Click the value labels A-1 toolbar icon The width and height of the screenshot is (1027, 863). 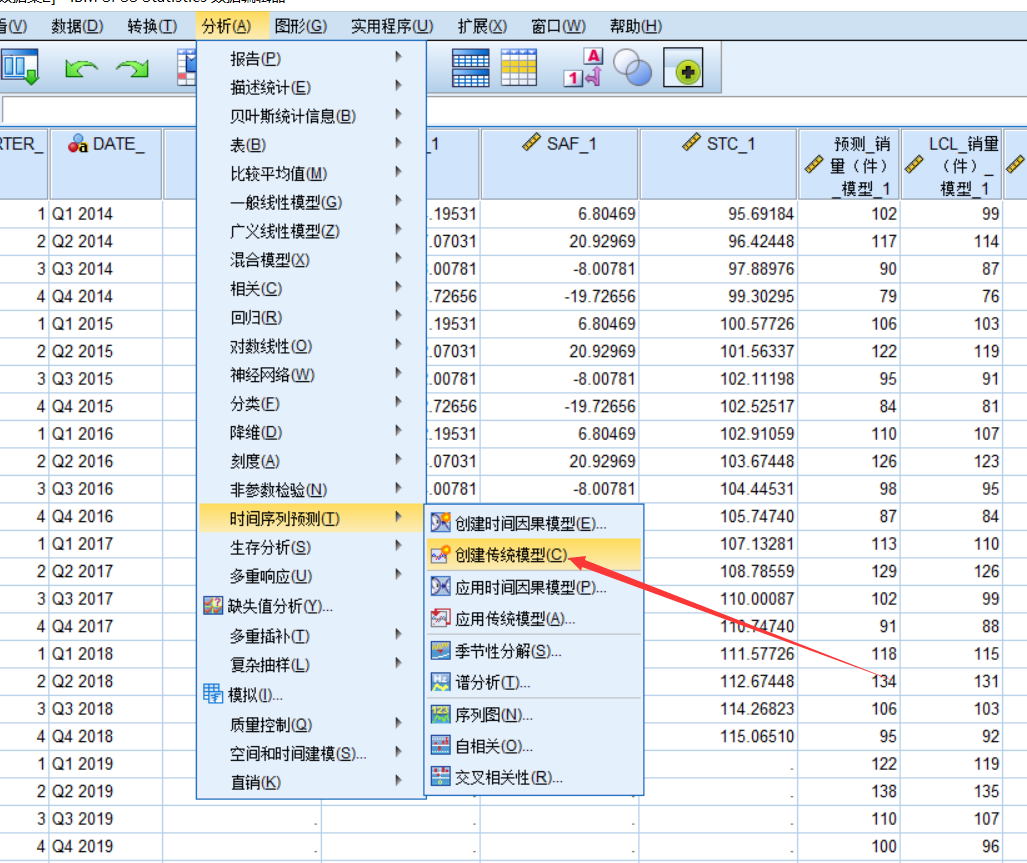click(582, 67)
